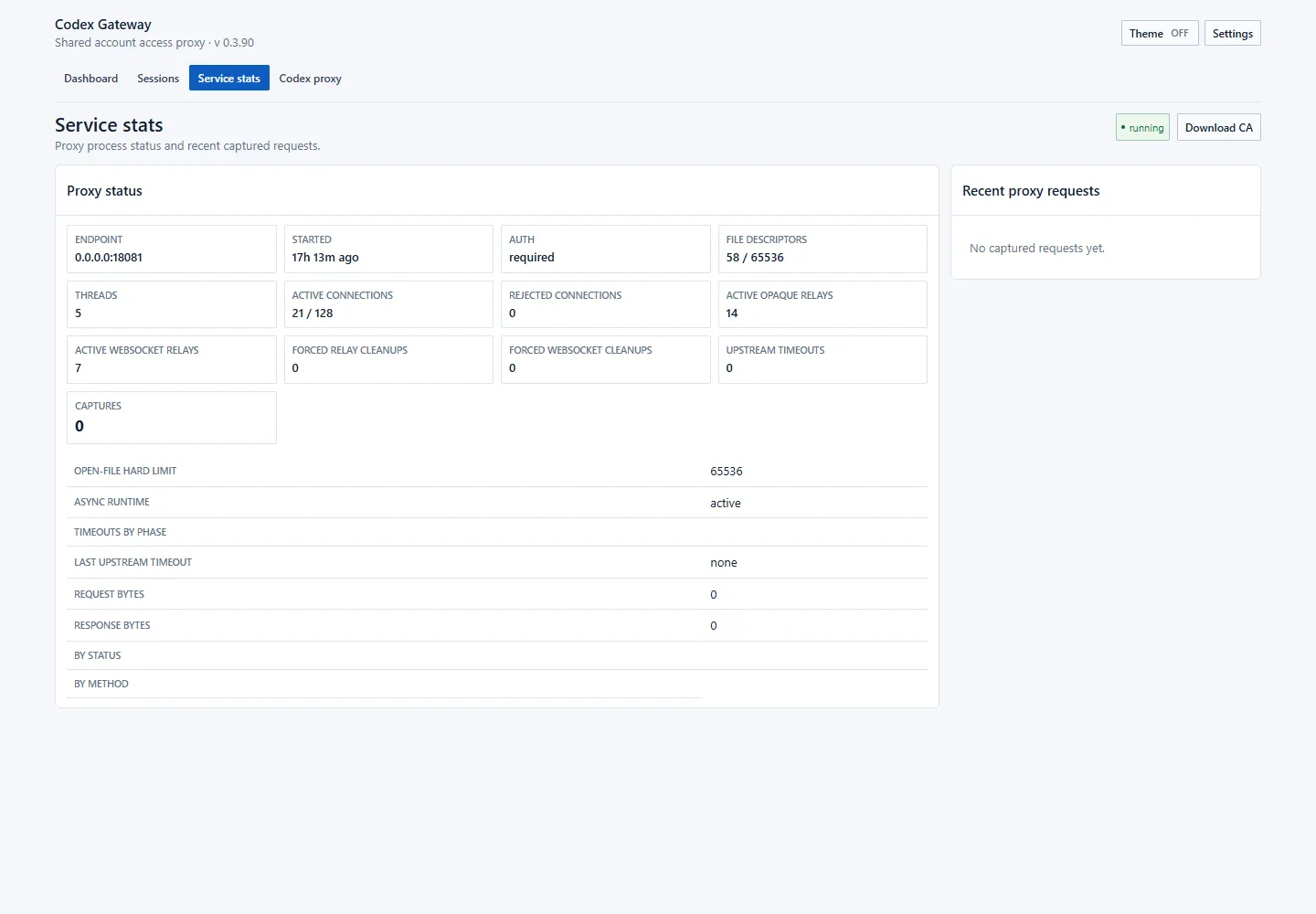Select the Service stats tab
The image size is (1316, 914).
[x=229, y=79]
